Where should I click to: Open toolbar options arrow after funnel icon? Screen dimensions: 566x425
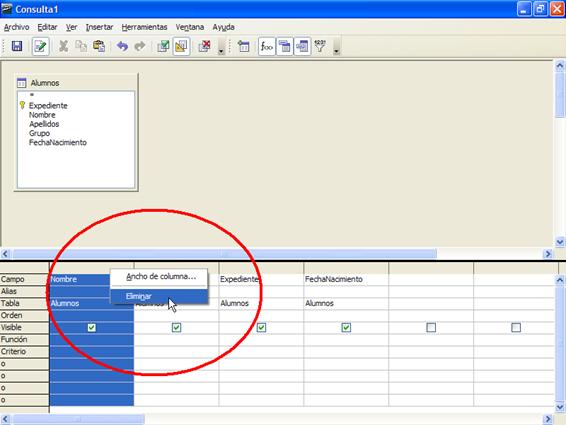[x=336, y=47]
